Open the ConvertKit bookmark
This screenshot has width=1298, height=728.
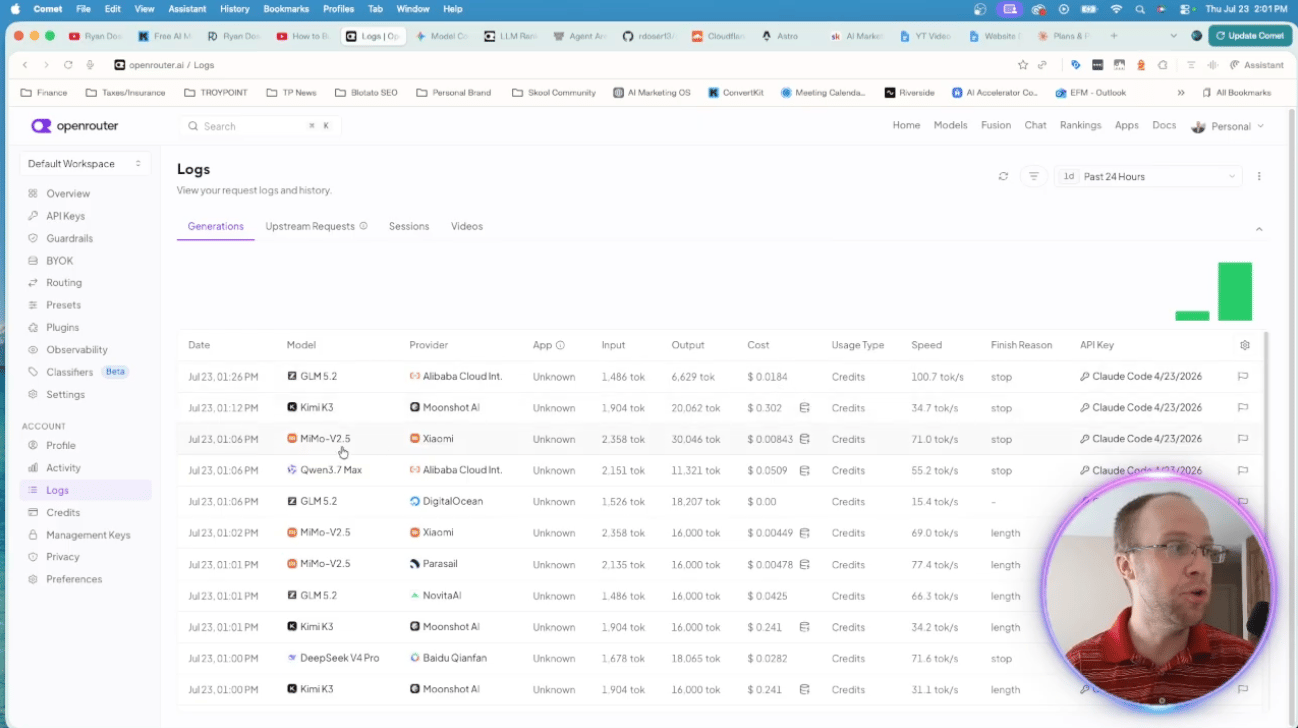(x=736, y=93)
